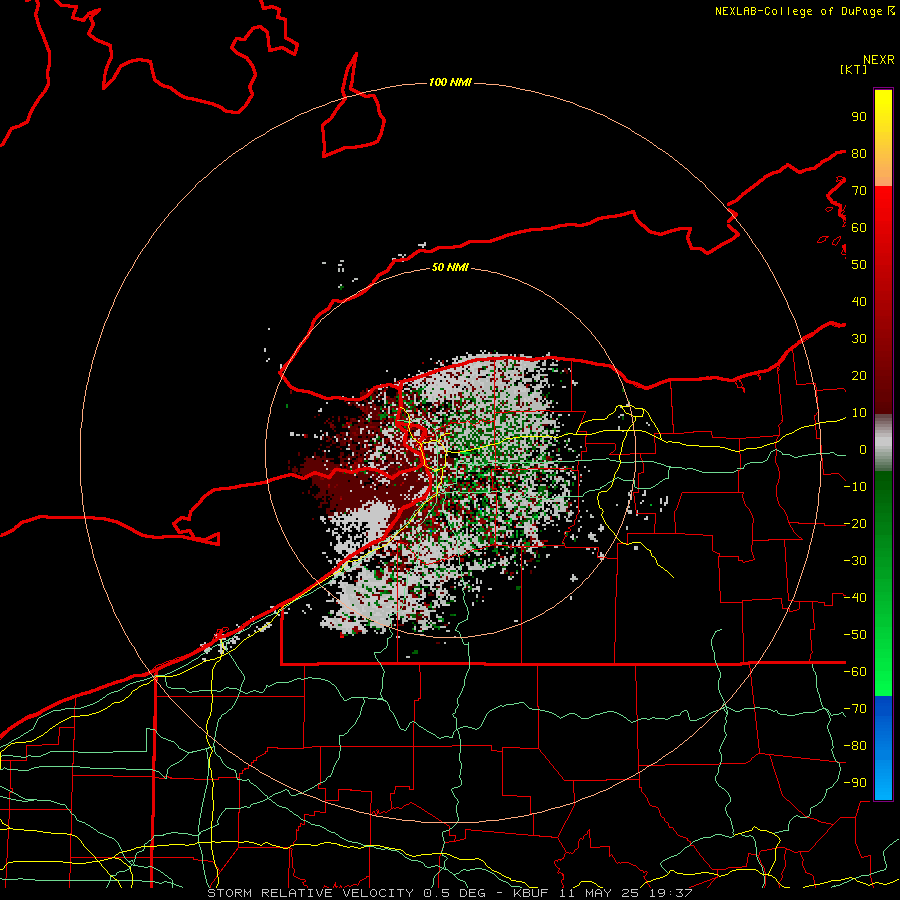This screenshot has height=900, width=900.
Task: Click the -70 value on the velocity scale
Action: point(855,709)
